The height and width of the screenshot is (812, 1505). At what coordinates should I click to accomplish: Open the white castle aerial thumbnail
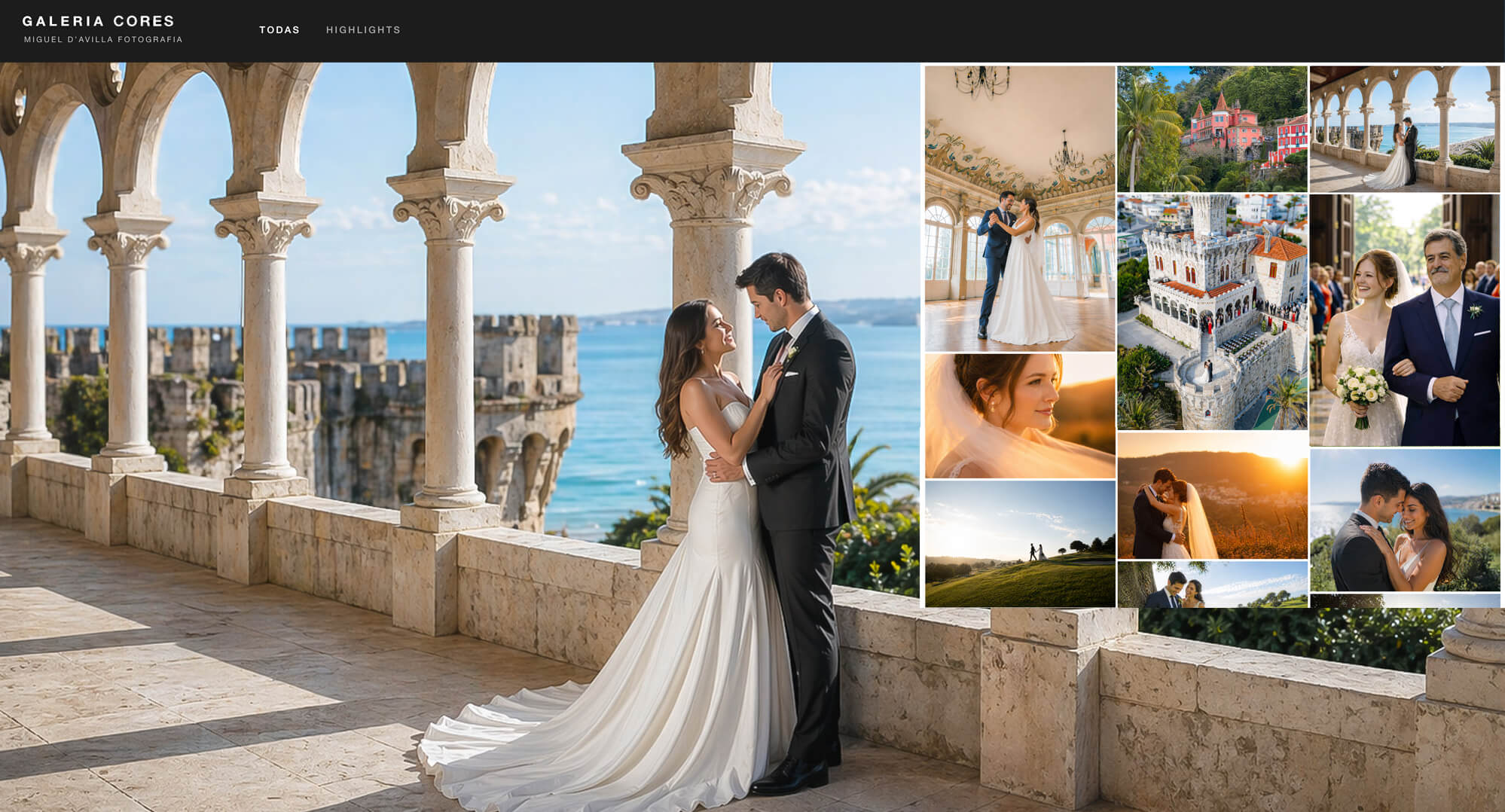[x=1212, y=312]
